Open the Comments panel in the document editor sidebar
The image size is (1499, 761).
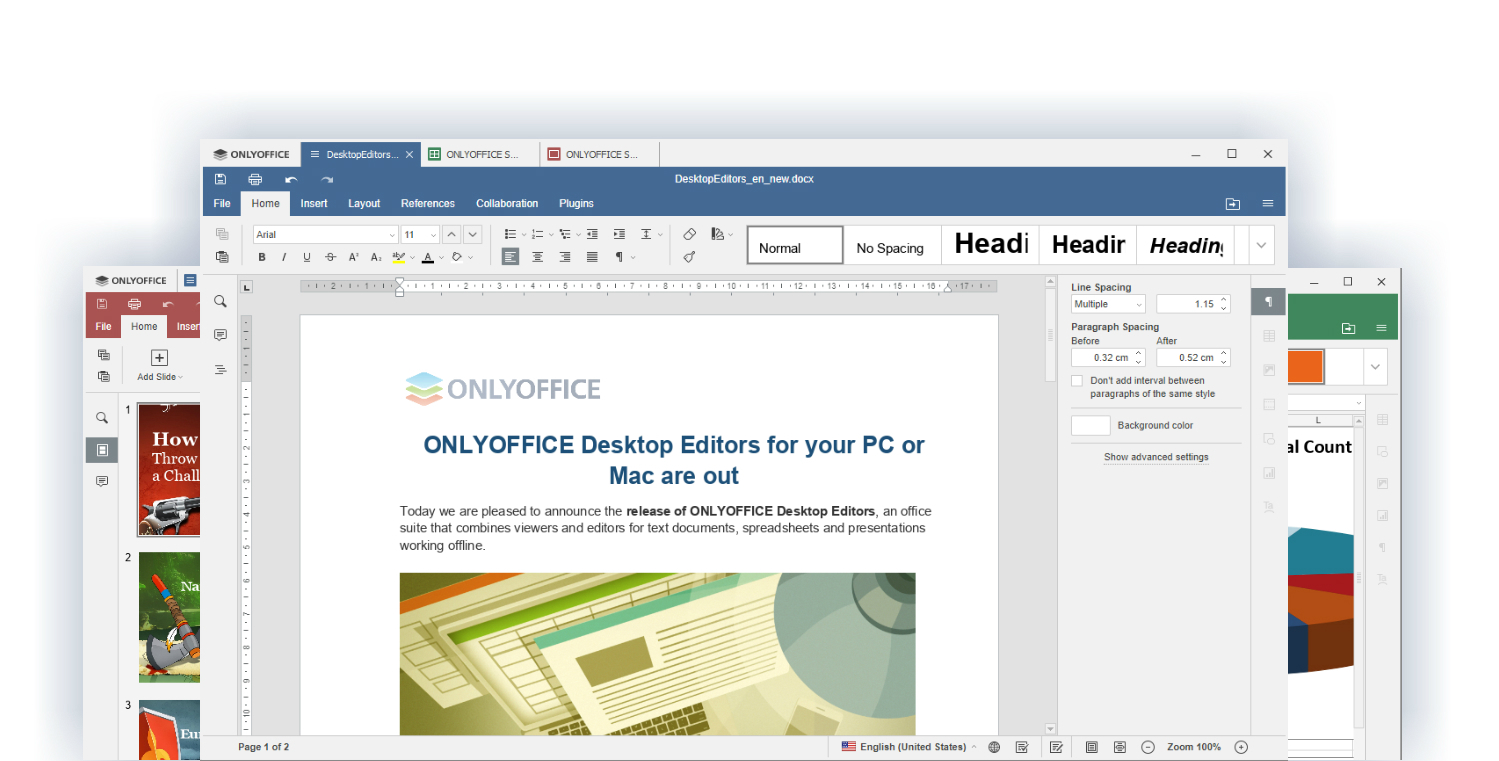221,335
